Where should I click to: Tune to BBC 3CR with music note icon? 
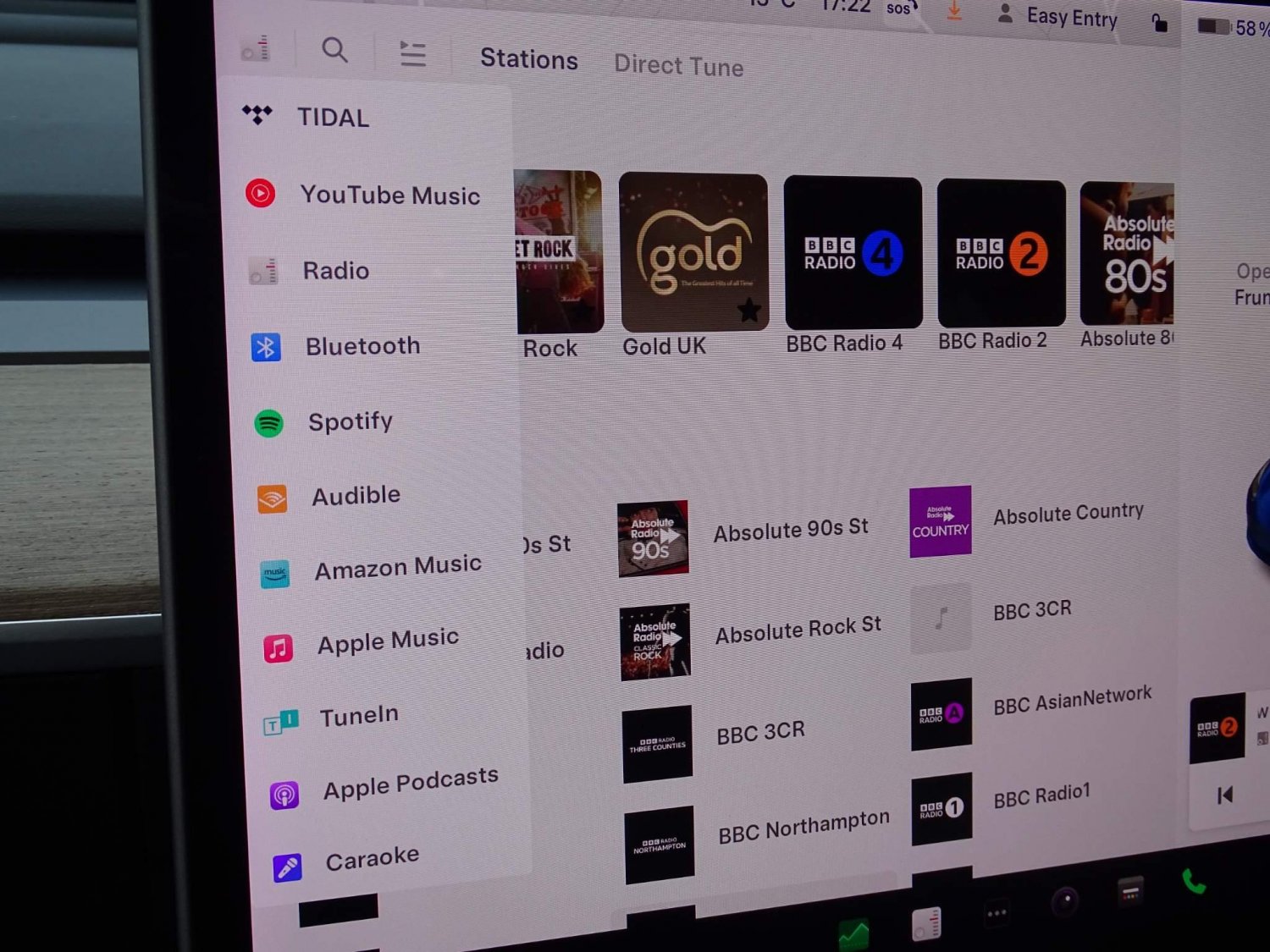(x=991, y=617)
